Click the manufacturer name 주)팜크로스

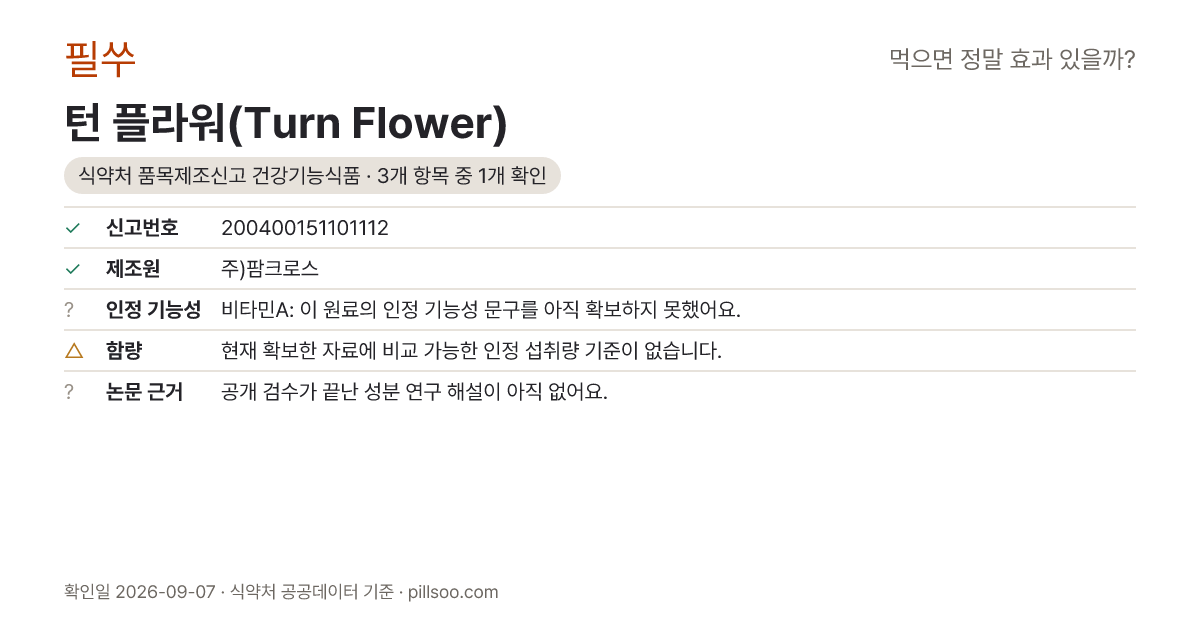pyautogui.click(x=270, y=269)
